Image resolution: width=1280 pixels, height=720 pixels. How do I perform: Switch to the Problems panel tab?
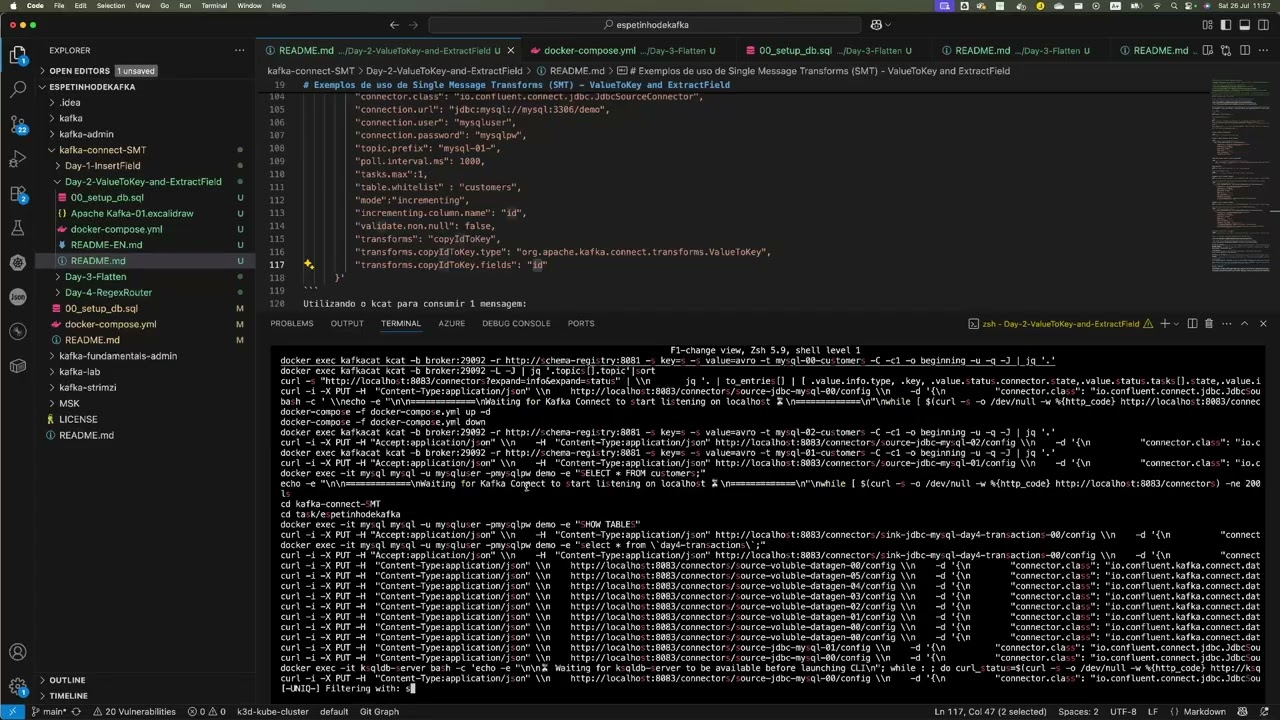pyautogui.click(x=292, y=324)
